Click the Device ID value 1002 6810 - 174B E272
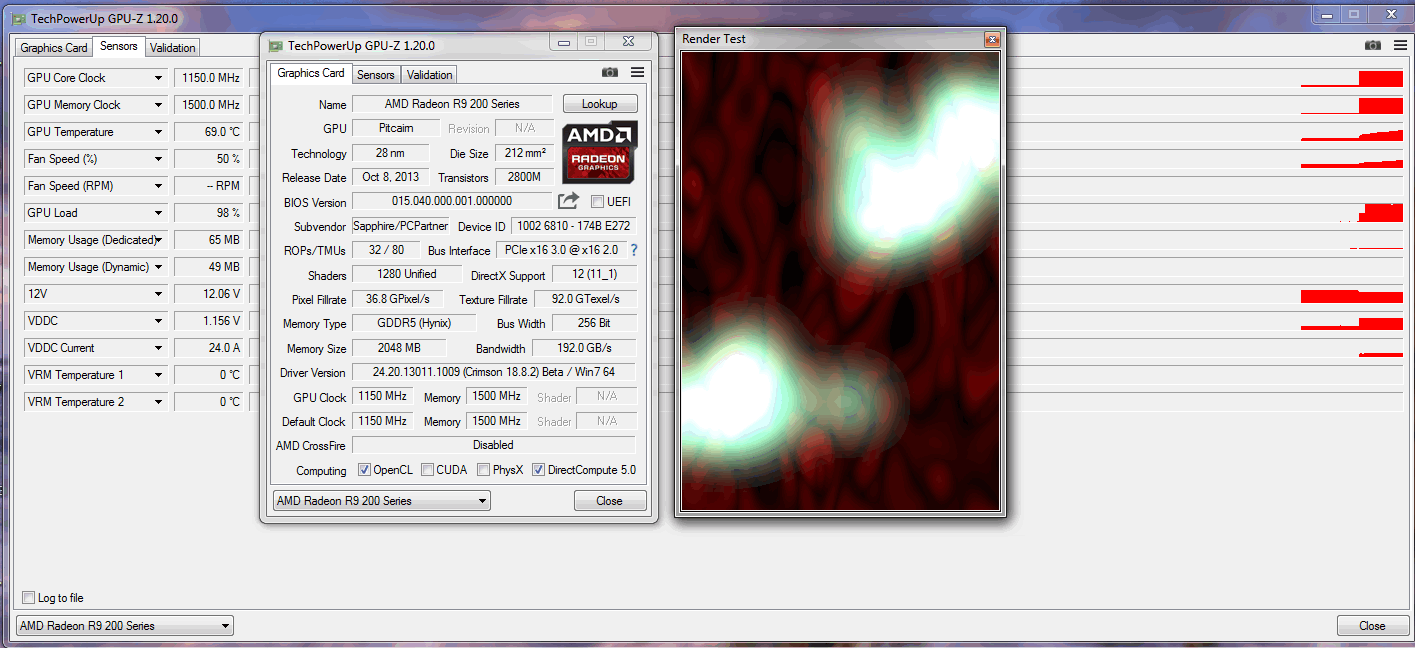The width and height of the screenshot is (1415, 648). pos(573,227)
